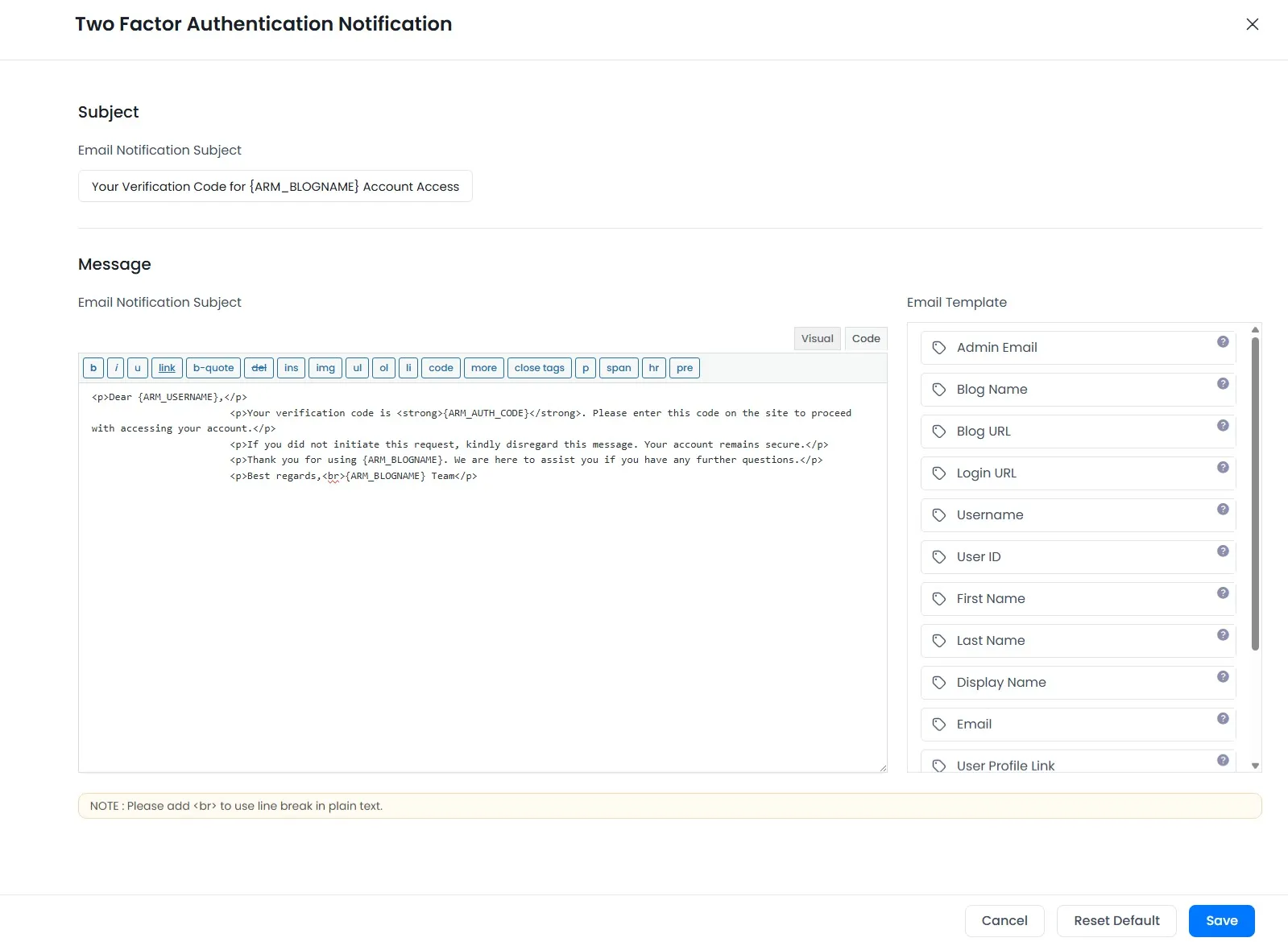The image size is (1288, 946).
Task: Switch to the Code editor tab
Action: 866,339
